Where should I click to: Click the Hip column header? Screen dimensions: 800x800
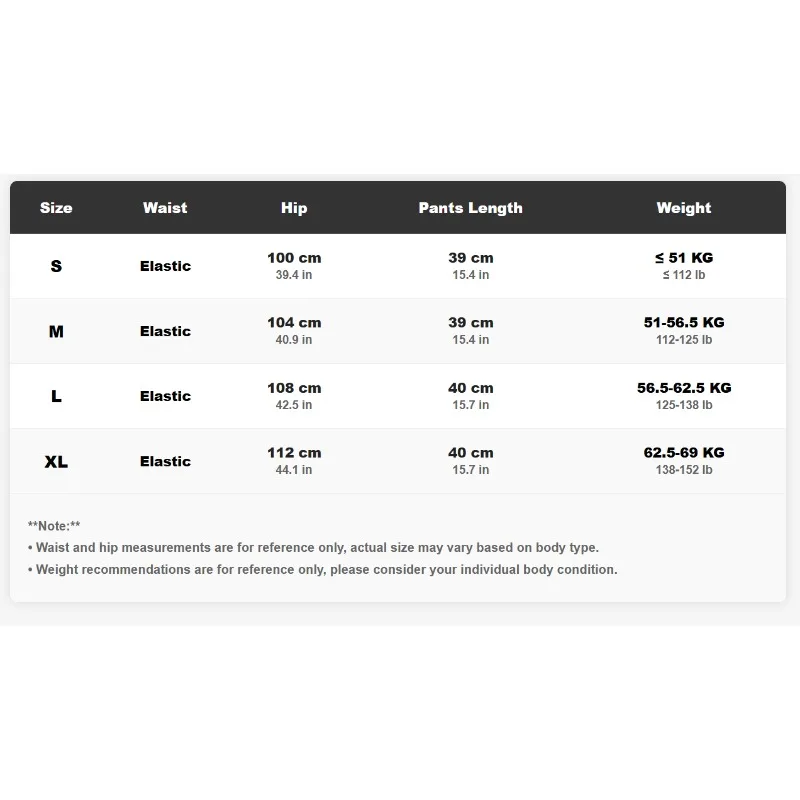[294, 208]
